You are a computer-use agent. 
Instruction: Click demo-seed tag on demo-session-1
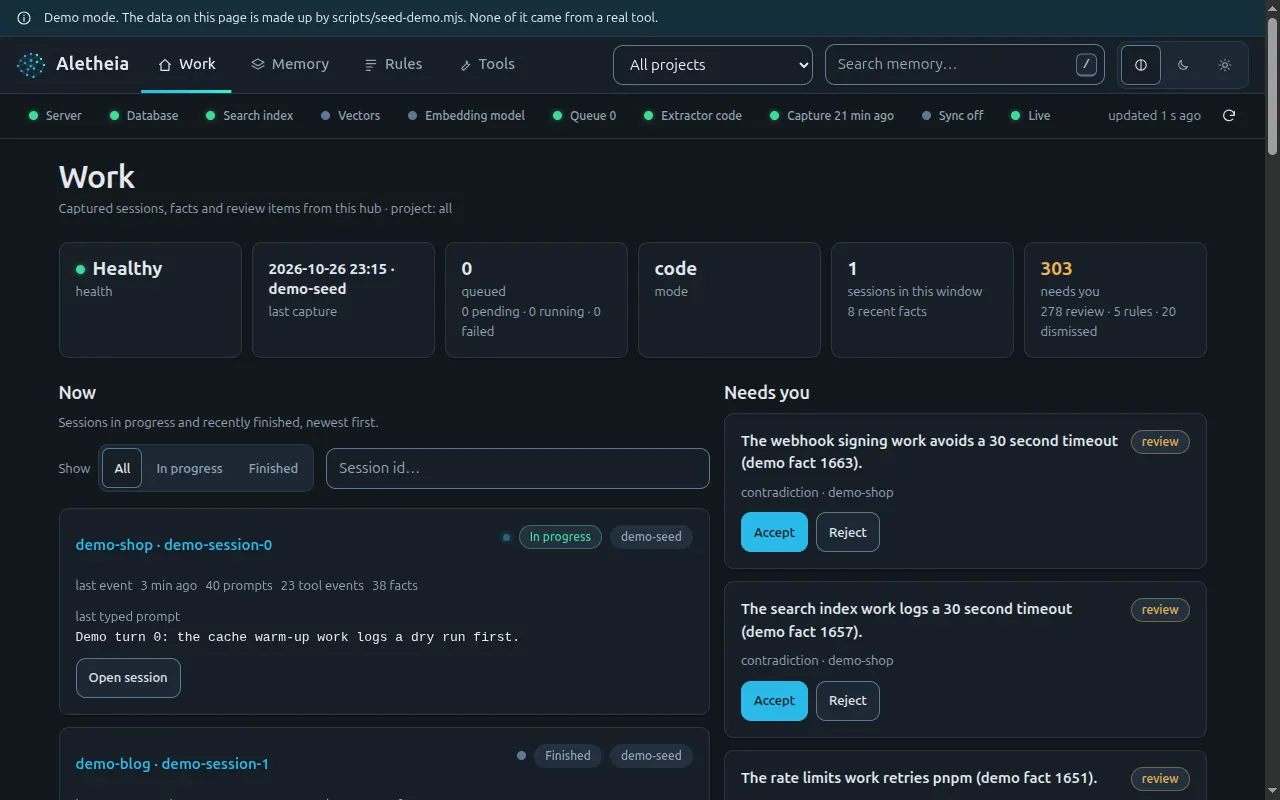click(651, 756)
